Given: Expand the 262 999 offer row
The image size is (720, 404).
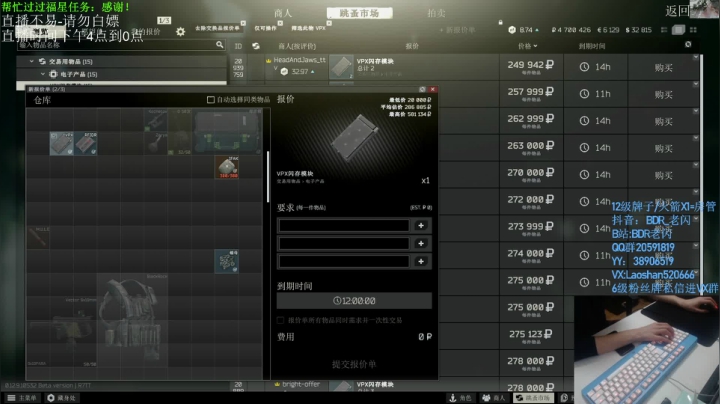Looking at the screenshot, I should click(696, 111).
